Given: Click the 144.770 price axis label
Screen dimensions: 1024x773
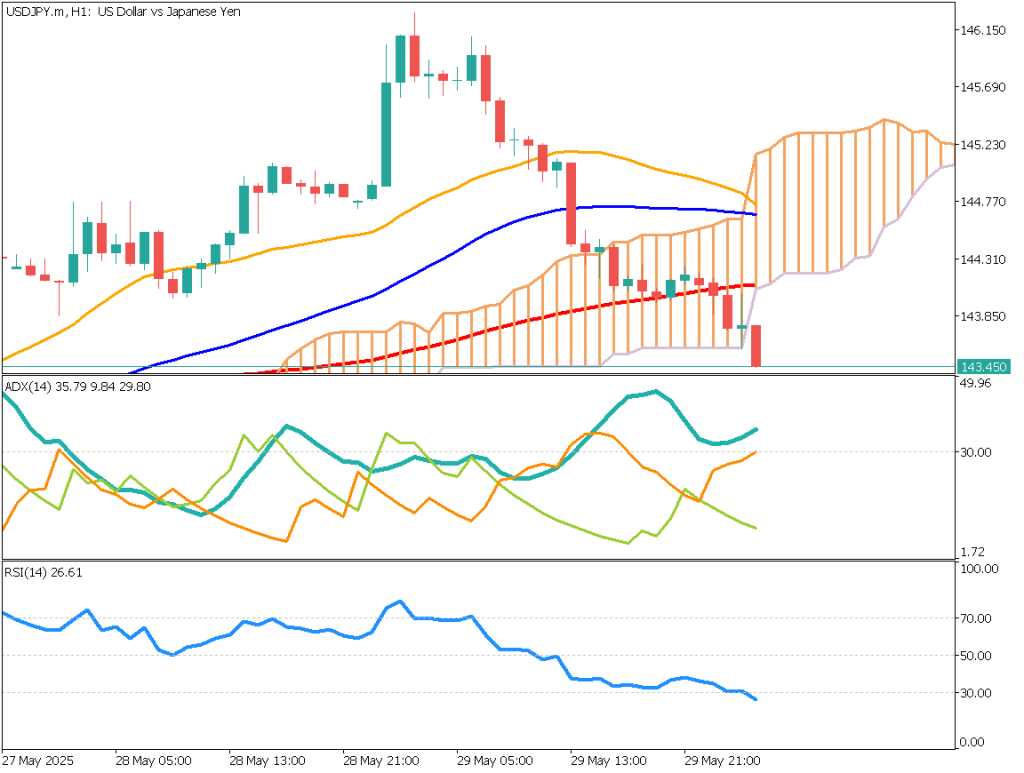Looking at the screenshot, I should tap(982, 202).
